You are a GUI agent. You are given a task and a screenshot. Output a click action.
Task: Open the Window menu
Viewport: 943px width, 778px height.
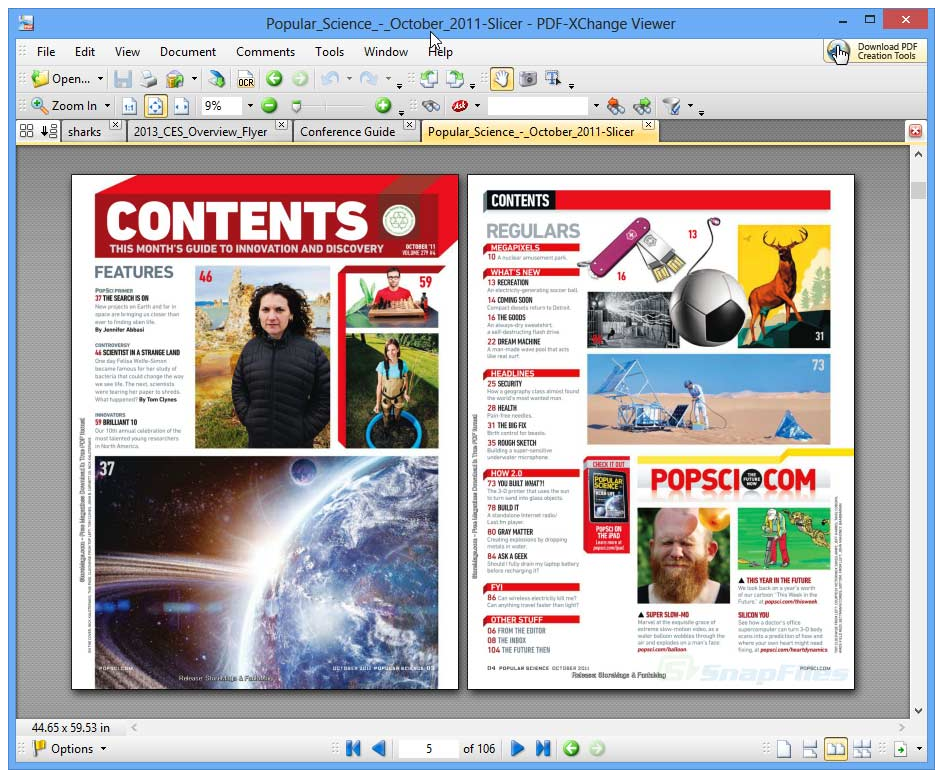[x=385, y=52]
